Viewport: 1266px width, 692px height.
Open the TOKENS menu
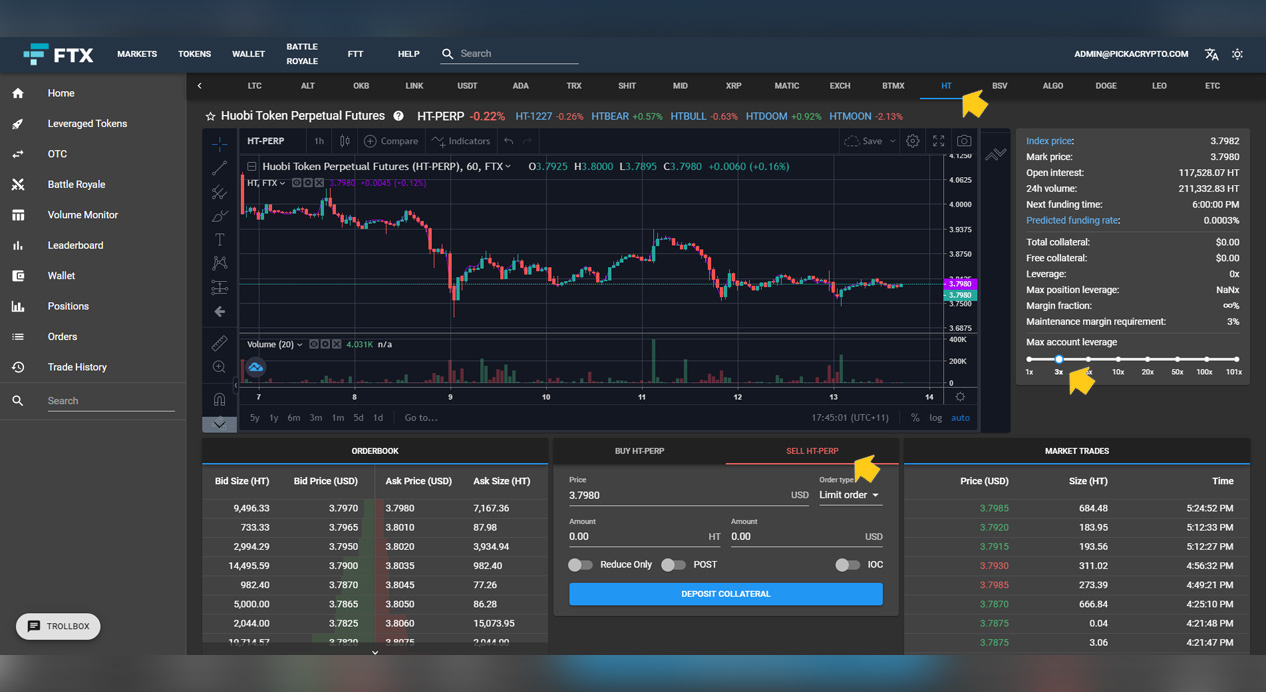pos(195,54)
